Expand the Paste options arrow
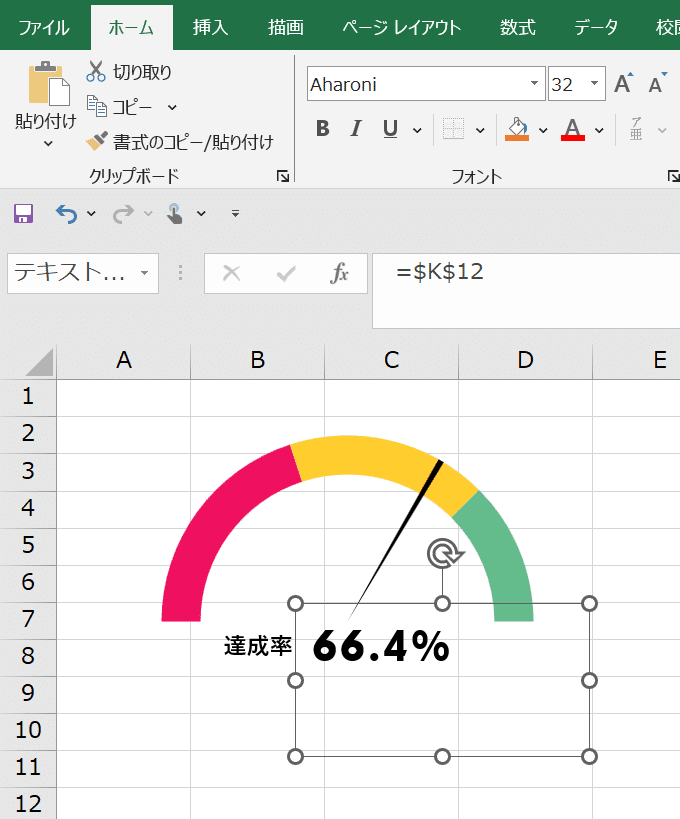This screenshot has height=819, width=680. 48,144
